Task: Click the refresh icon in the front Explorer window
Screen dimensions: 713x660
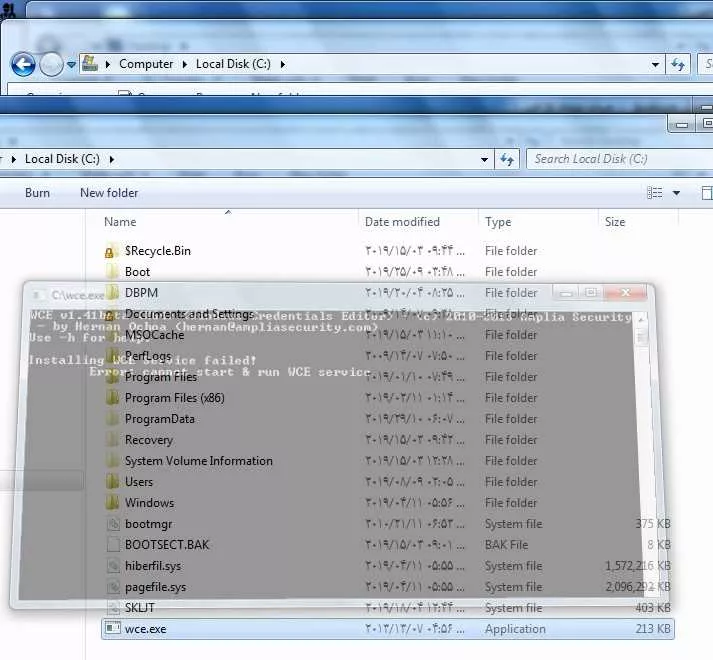Action: pyautogui.click(x=507, y=159)
